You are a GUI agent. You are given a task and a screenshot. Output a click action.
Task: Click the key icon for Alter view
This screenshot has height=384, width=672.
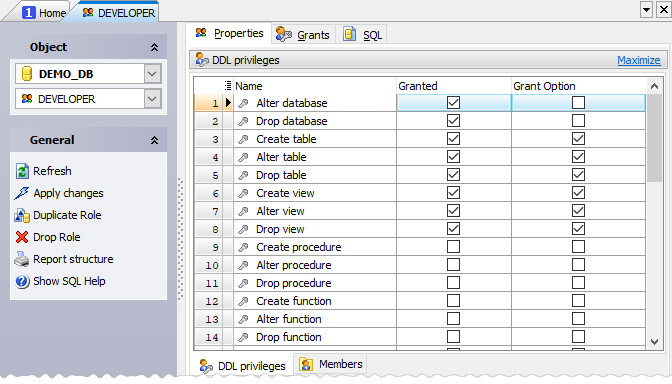(243, 211)
